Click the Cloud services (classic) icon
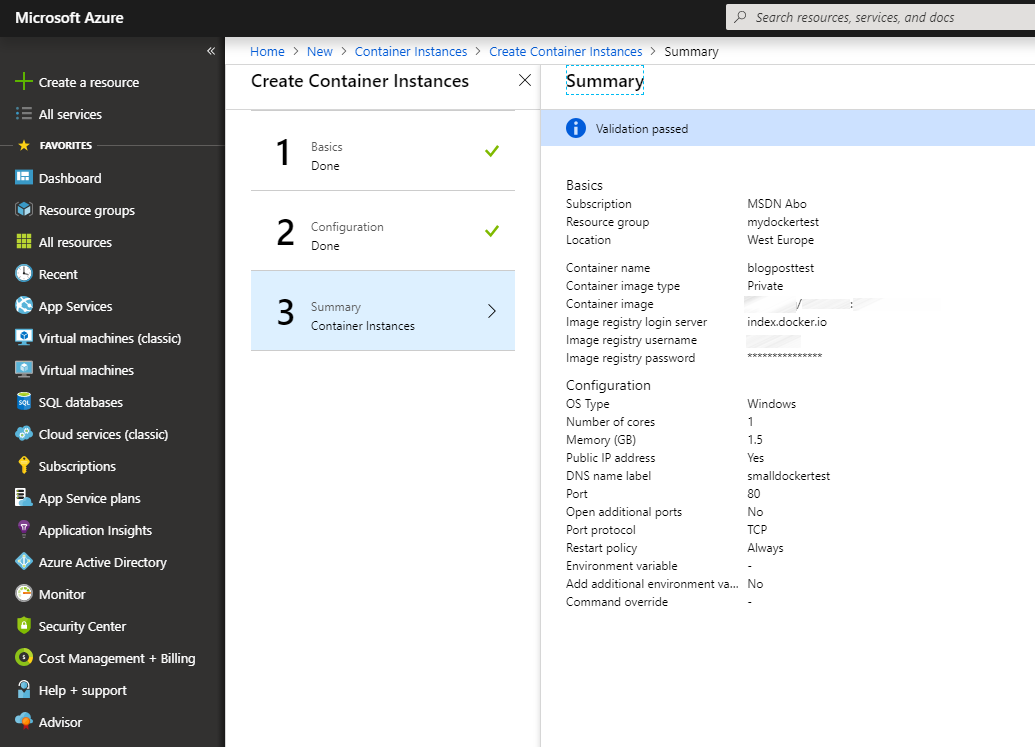The height and width of the screenshot is (747, 1035). (24, 434)
